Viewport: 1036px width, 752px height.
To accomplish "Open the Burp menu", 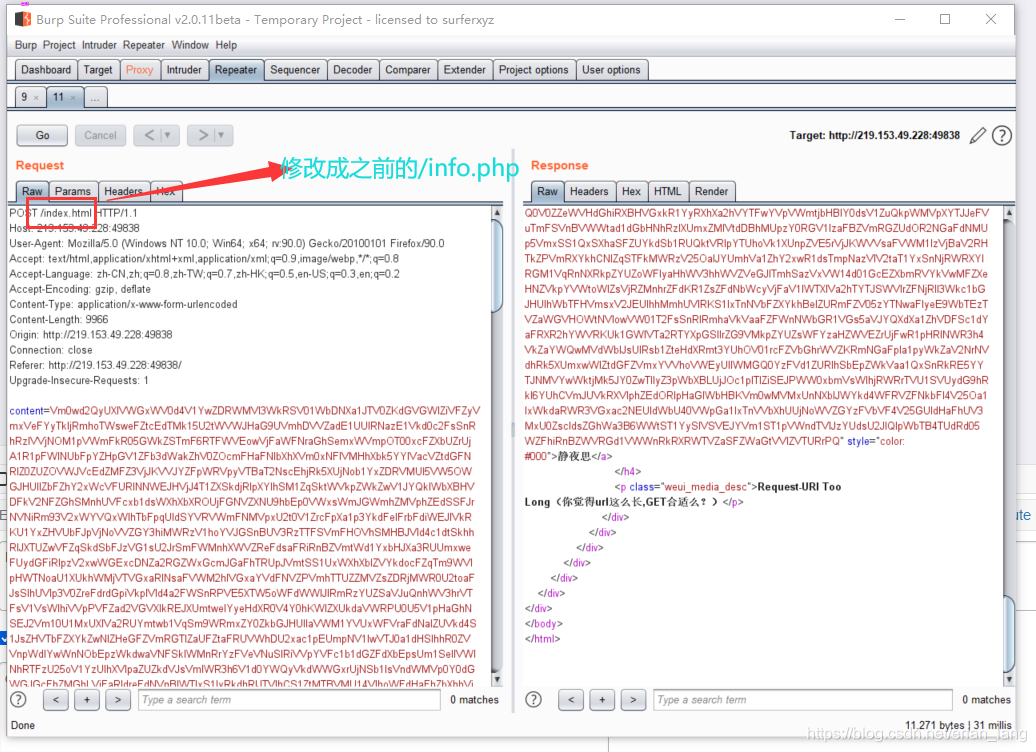I will (26, 45).
